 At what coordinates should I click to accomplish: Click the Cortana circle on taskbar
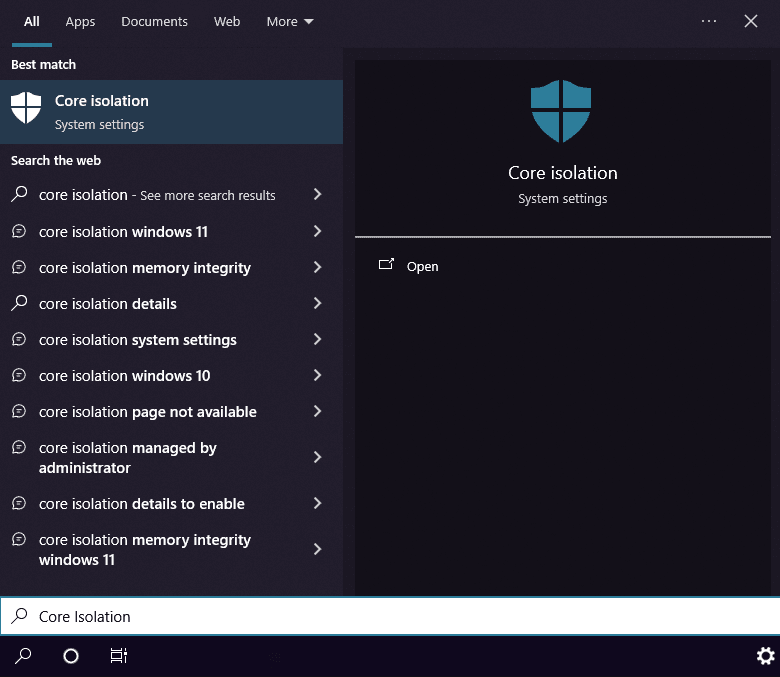(71, 657)
